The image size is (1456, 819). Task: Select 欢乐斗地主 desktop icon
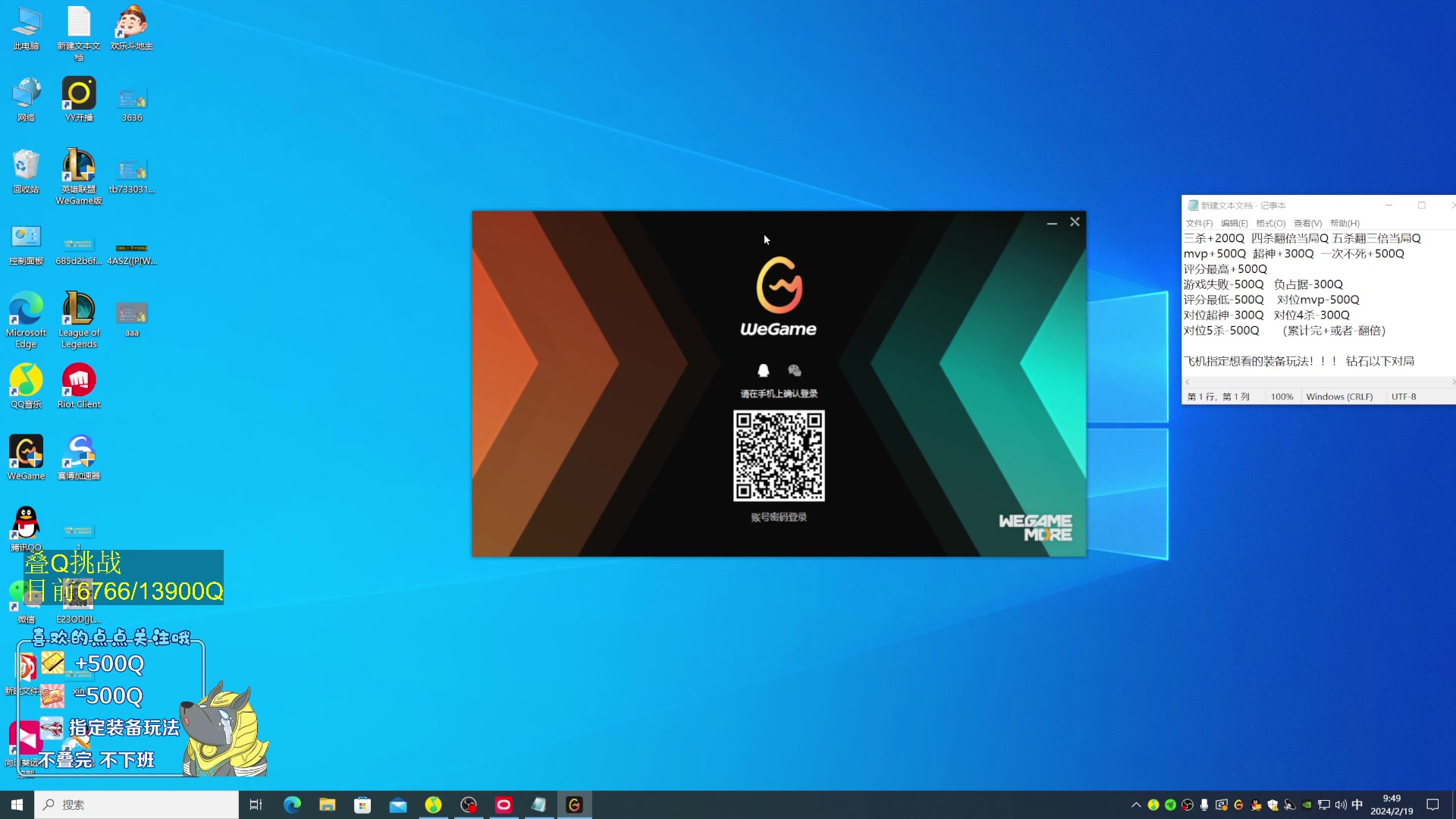[131, 29]
